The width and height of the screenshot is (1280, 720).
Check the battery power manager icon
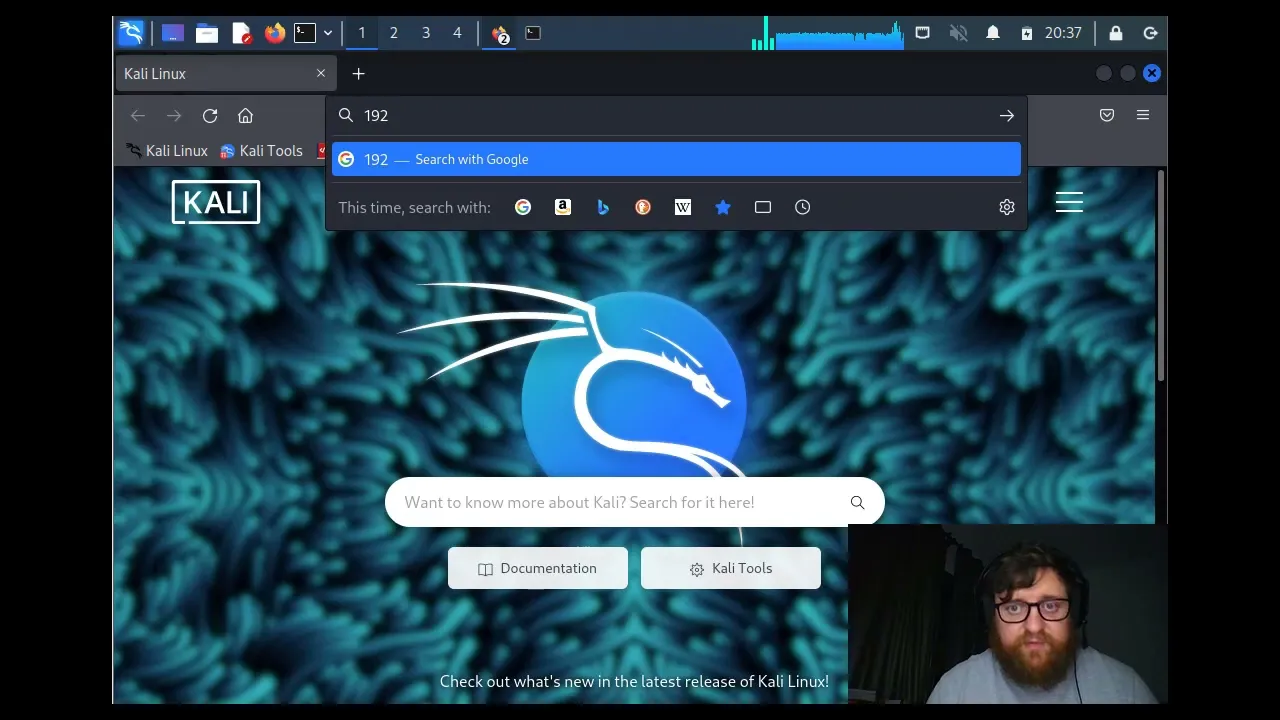tap(1027, 33)
